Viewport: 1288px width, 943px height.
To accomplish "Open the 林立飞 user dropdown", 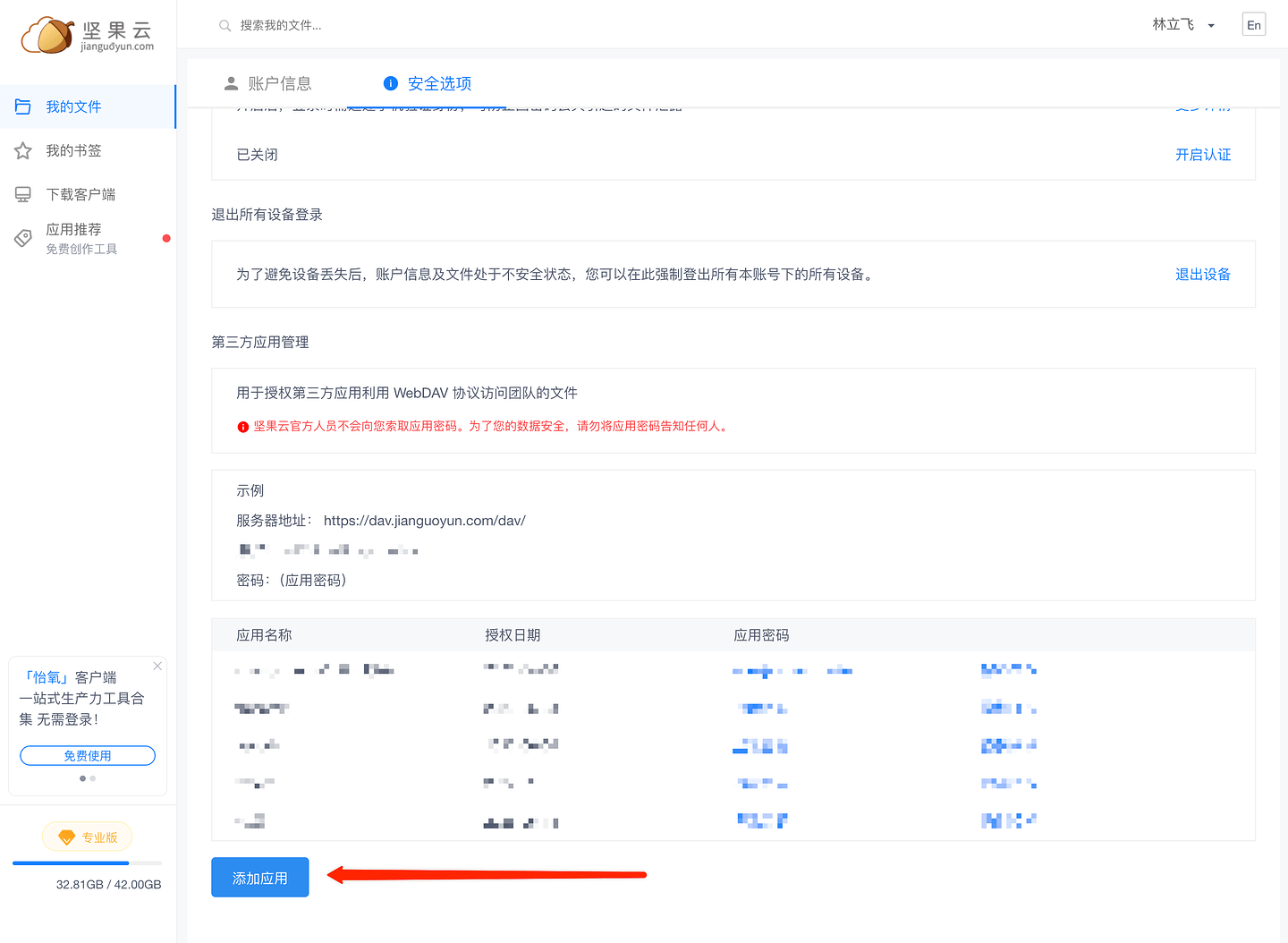I will (1183, 25).
